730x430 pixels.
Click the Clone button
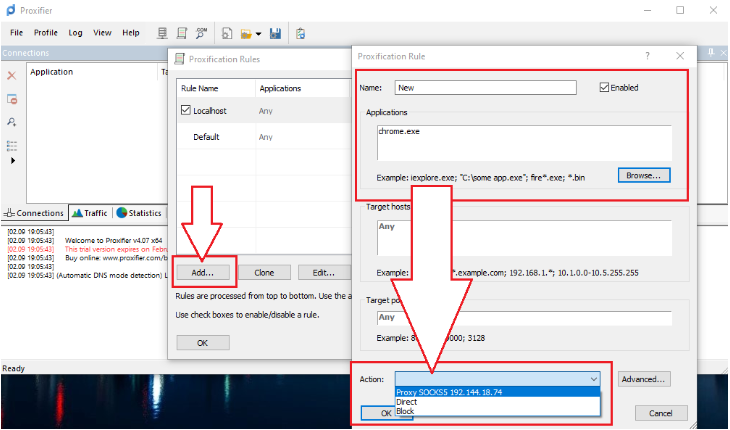[264, 272]
